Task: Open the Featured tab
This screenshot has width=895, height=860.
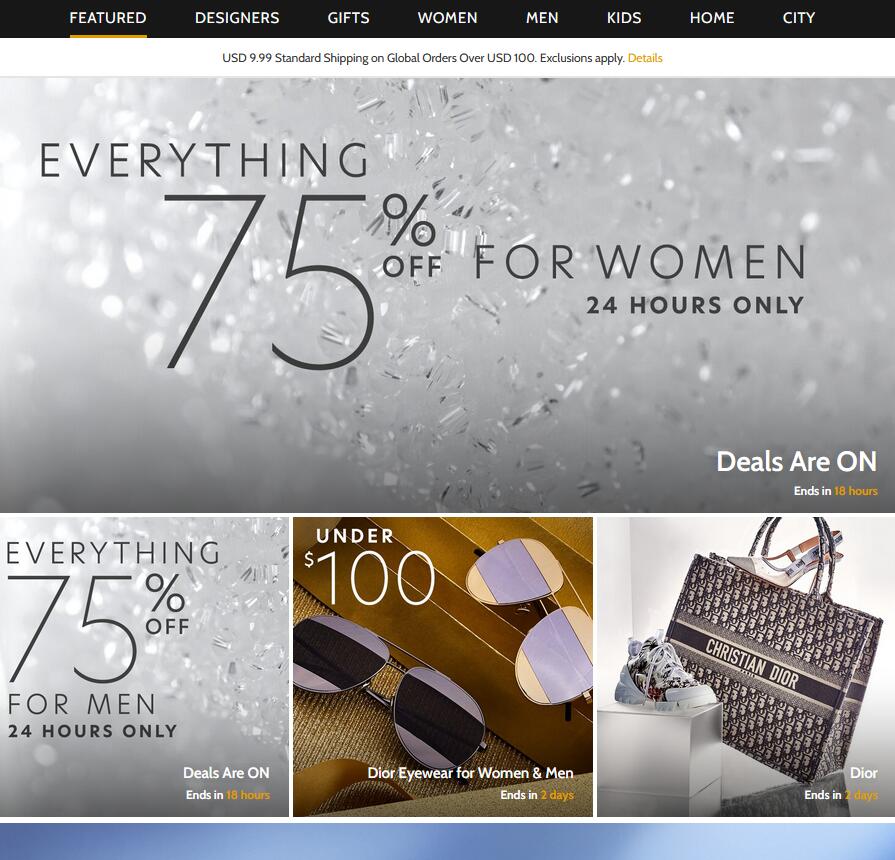Action: [108, 18]
